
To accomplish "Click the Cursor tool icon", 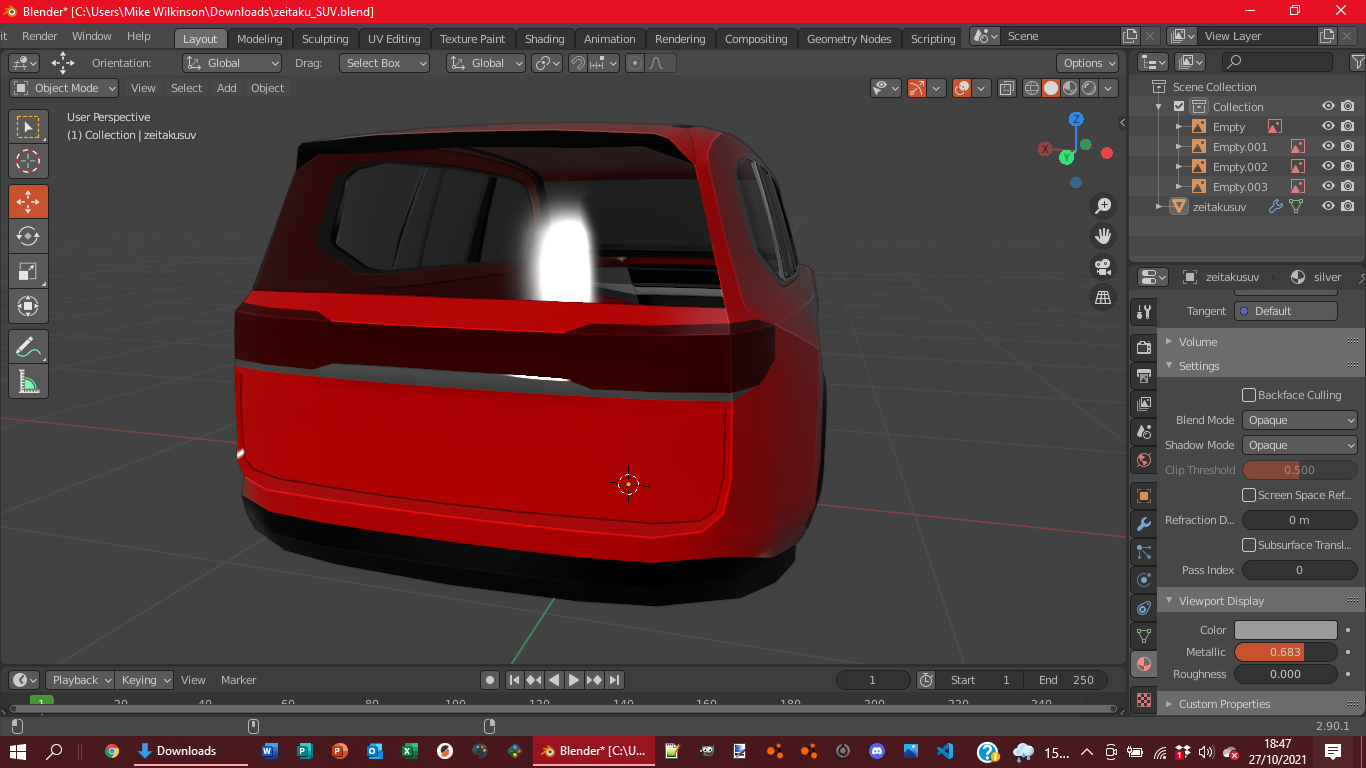I will click(x=28, y=161).
